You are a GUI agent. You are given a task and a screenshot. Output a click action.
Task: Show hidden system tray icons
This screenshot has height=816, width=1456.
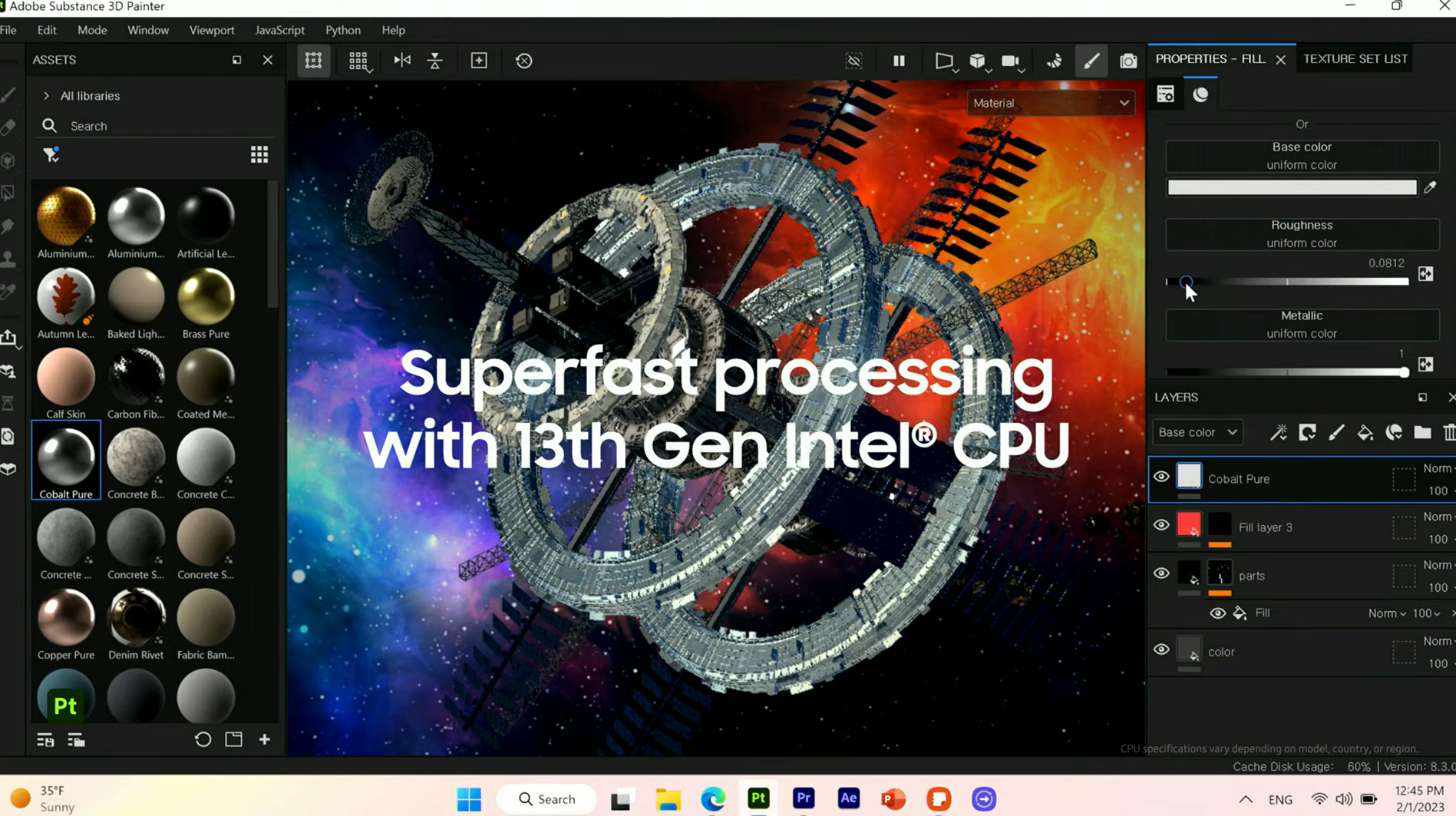coord(1245,800)
